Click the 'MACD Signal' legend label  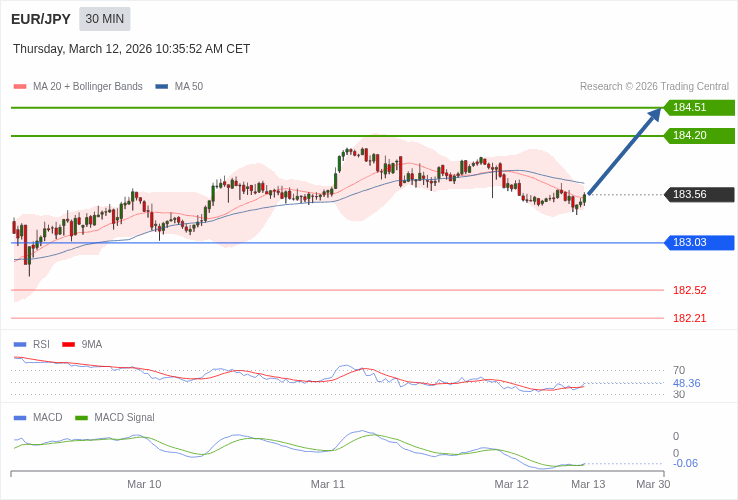coord(124,418)
